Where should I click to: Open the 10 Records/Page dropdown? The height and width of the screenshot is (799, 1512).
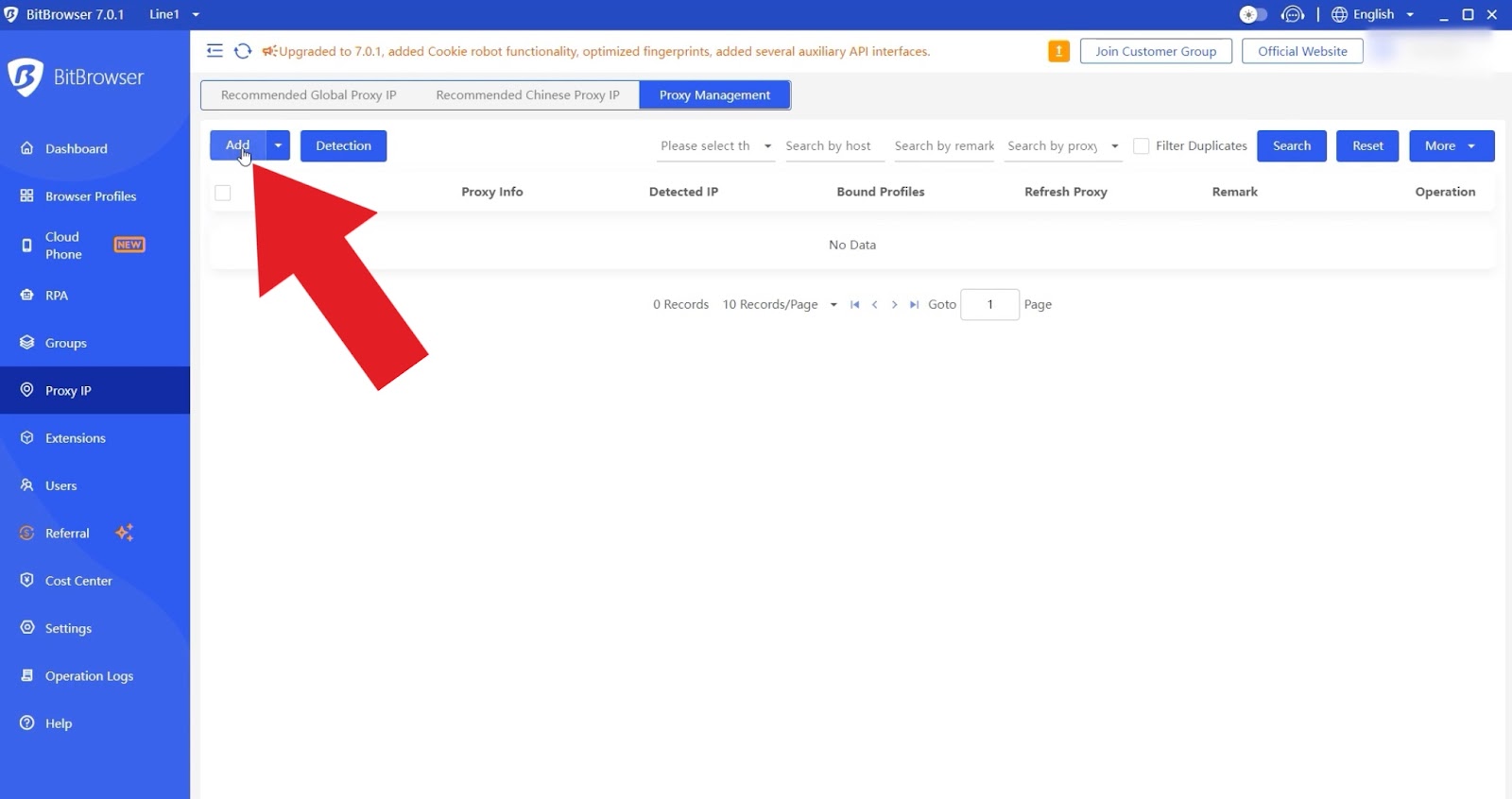[780, 304]
